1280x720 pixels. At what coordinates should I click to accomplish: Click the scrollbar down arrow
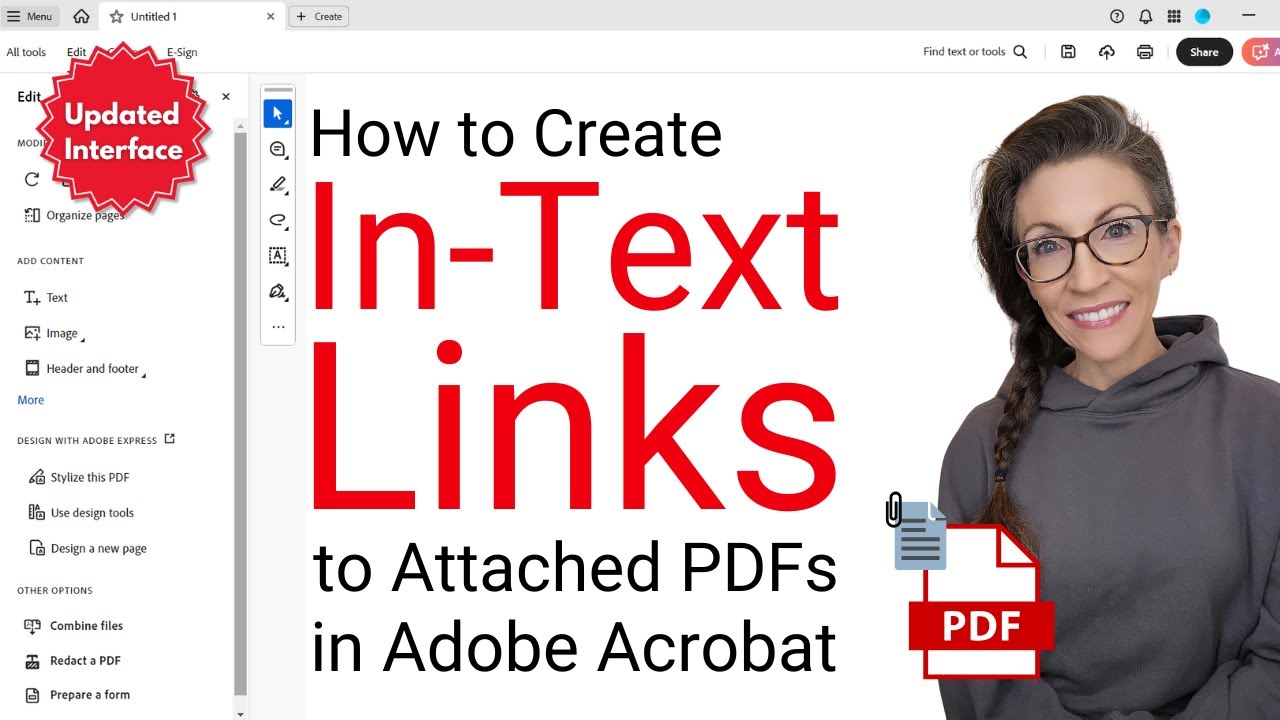click(240, 713)
